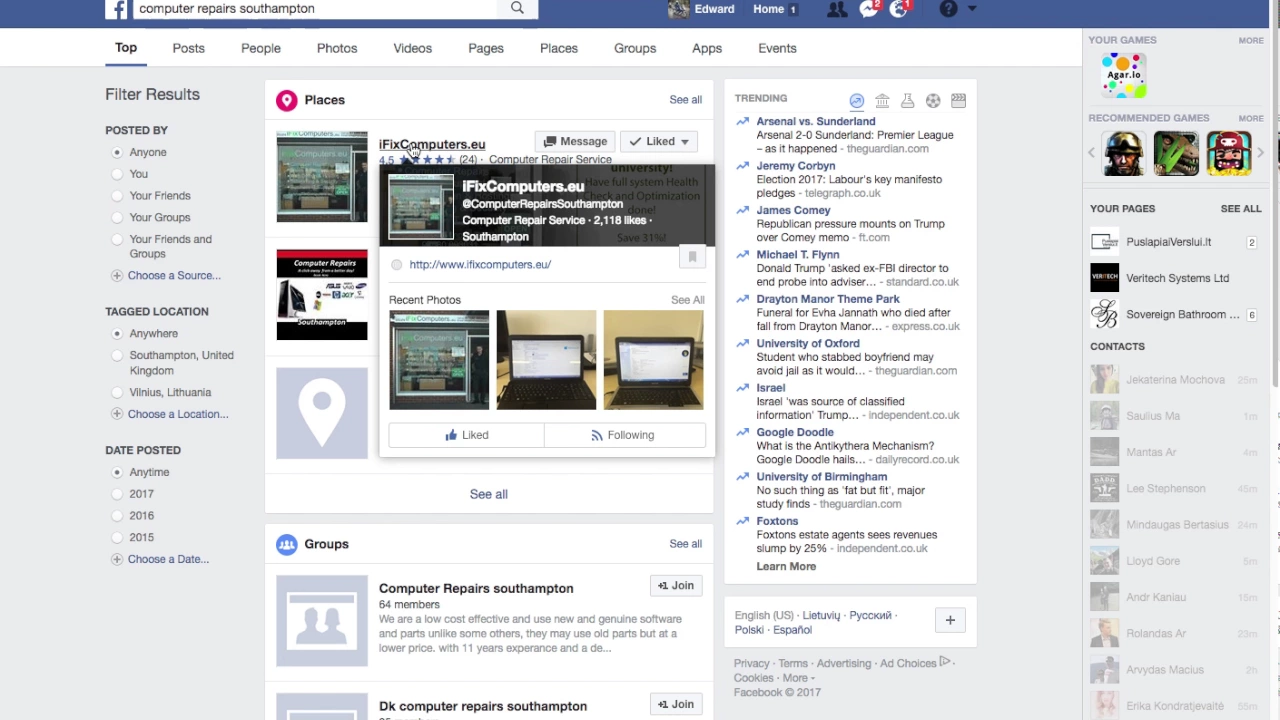Select Posted By Anyone radio

[117, 152]
